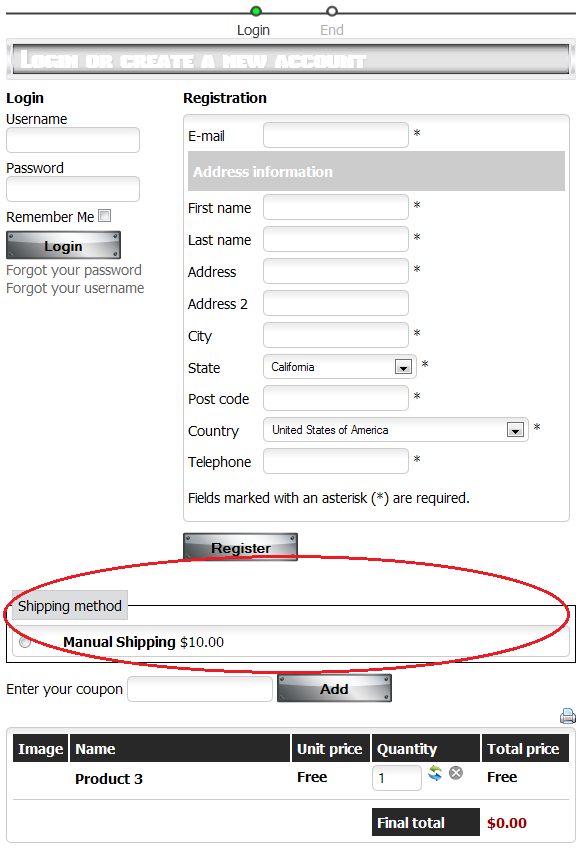Screen dimensions: 585x849
Task: Click the printer icon above cart table
Action: [567, 716]
